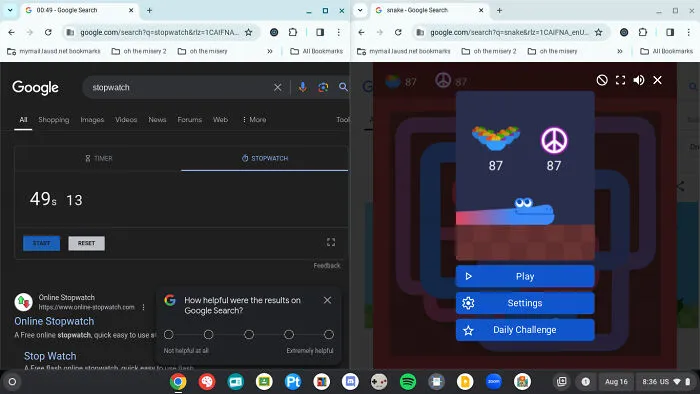Mute the snake game sound
This screenshot has height=394, width=700.
tap(639, 80)
